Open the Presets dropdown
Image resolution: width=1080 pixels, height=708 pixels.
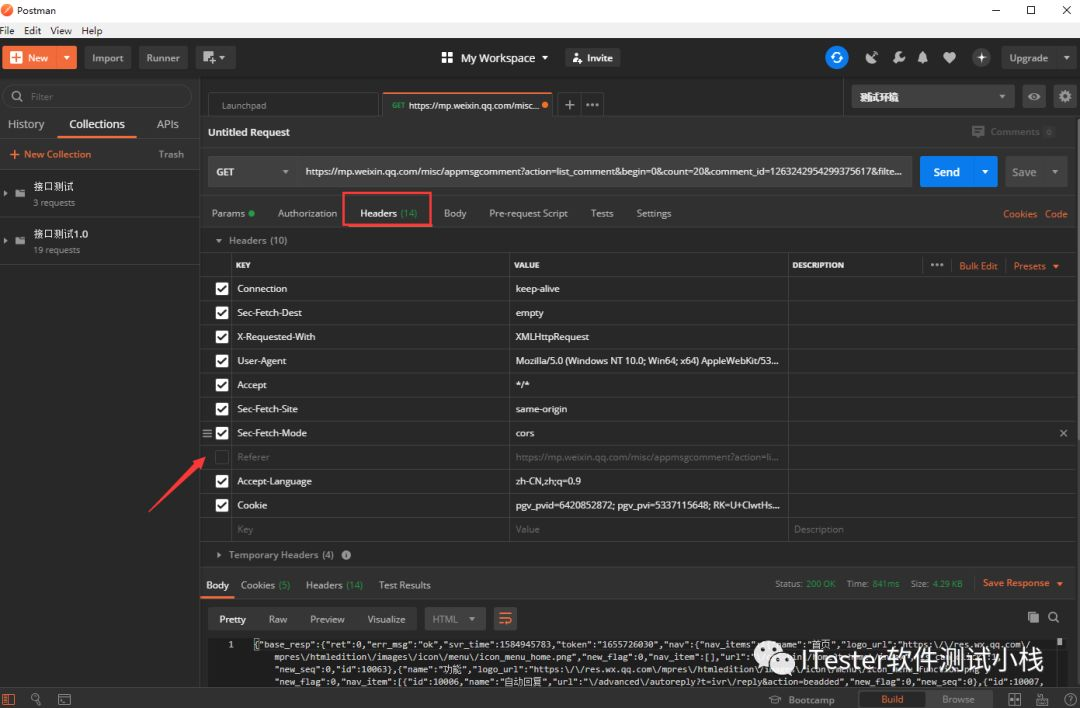point(1037,266)
